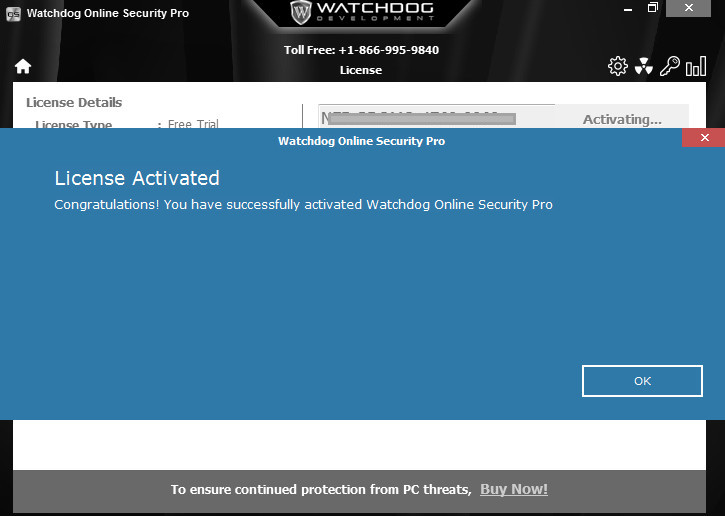Click the Toll Free phone number text
This screenshot has height=516, width=725.
pos(362,50)
